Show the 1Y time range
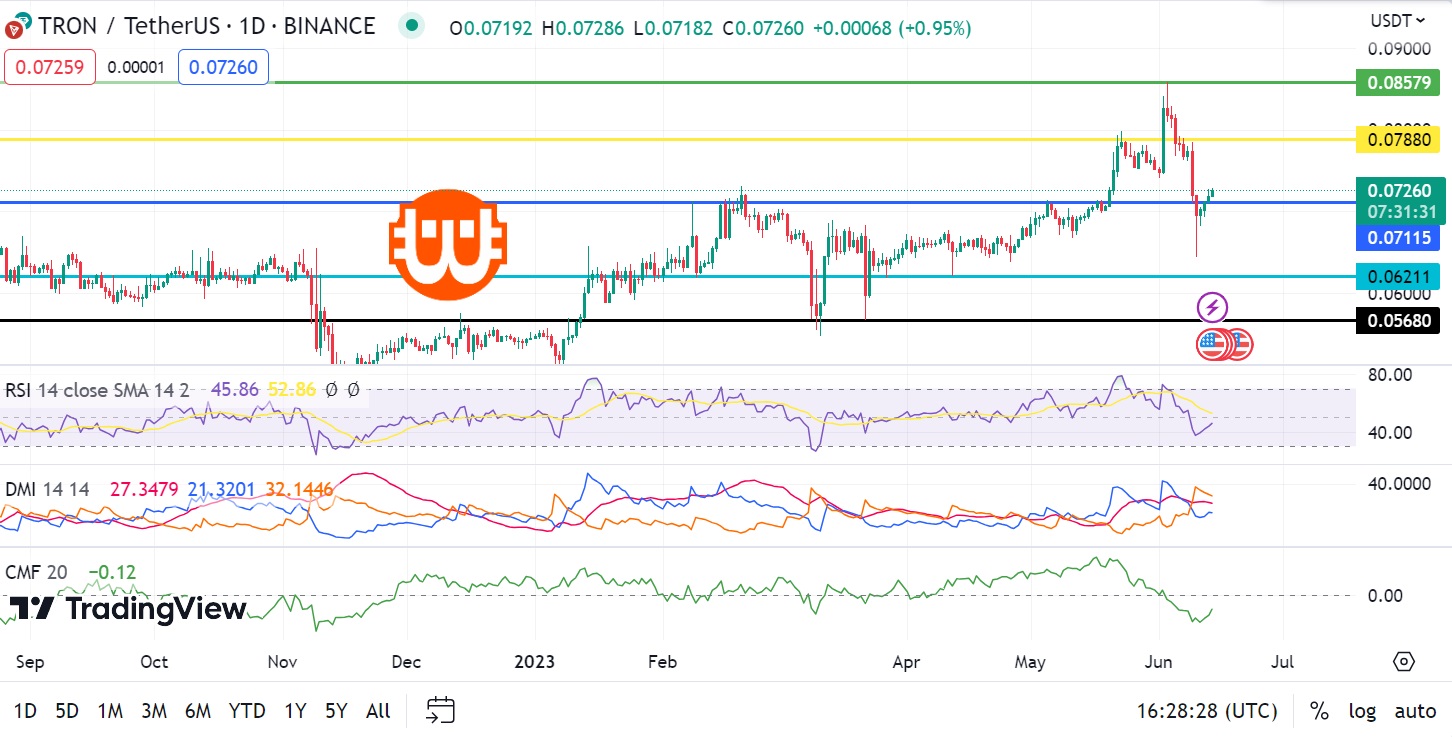Screen dimensions: 1452x737 [295, 711]
